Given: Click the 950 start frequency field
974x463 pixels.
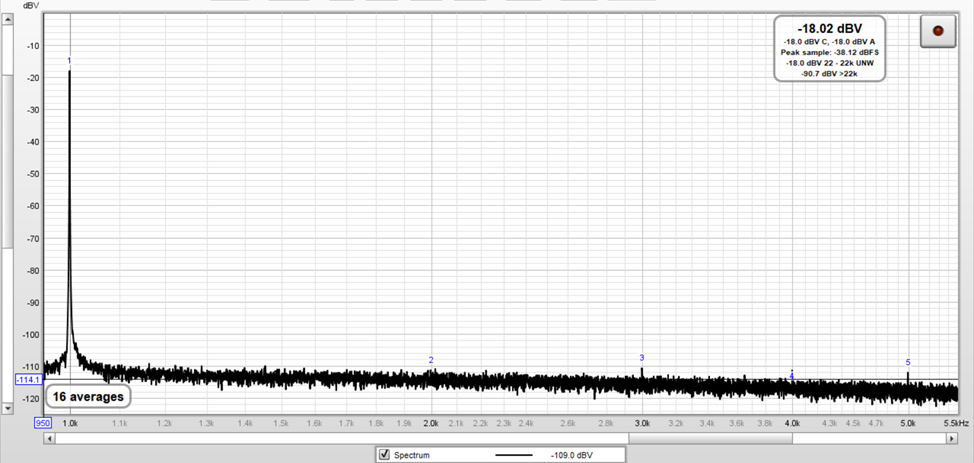Looking at the screenshot, I should [43, 423].
